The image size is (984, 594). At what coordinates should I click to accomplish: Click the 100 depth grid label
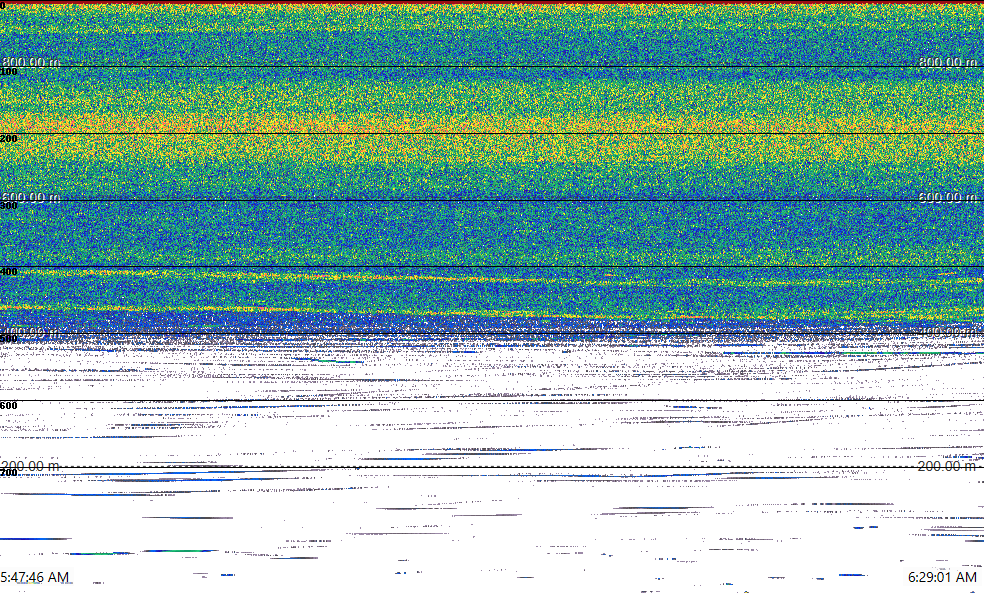(9, 72)
